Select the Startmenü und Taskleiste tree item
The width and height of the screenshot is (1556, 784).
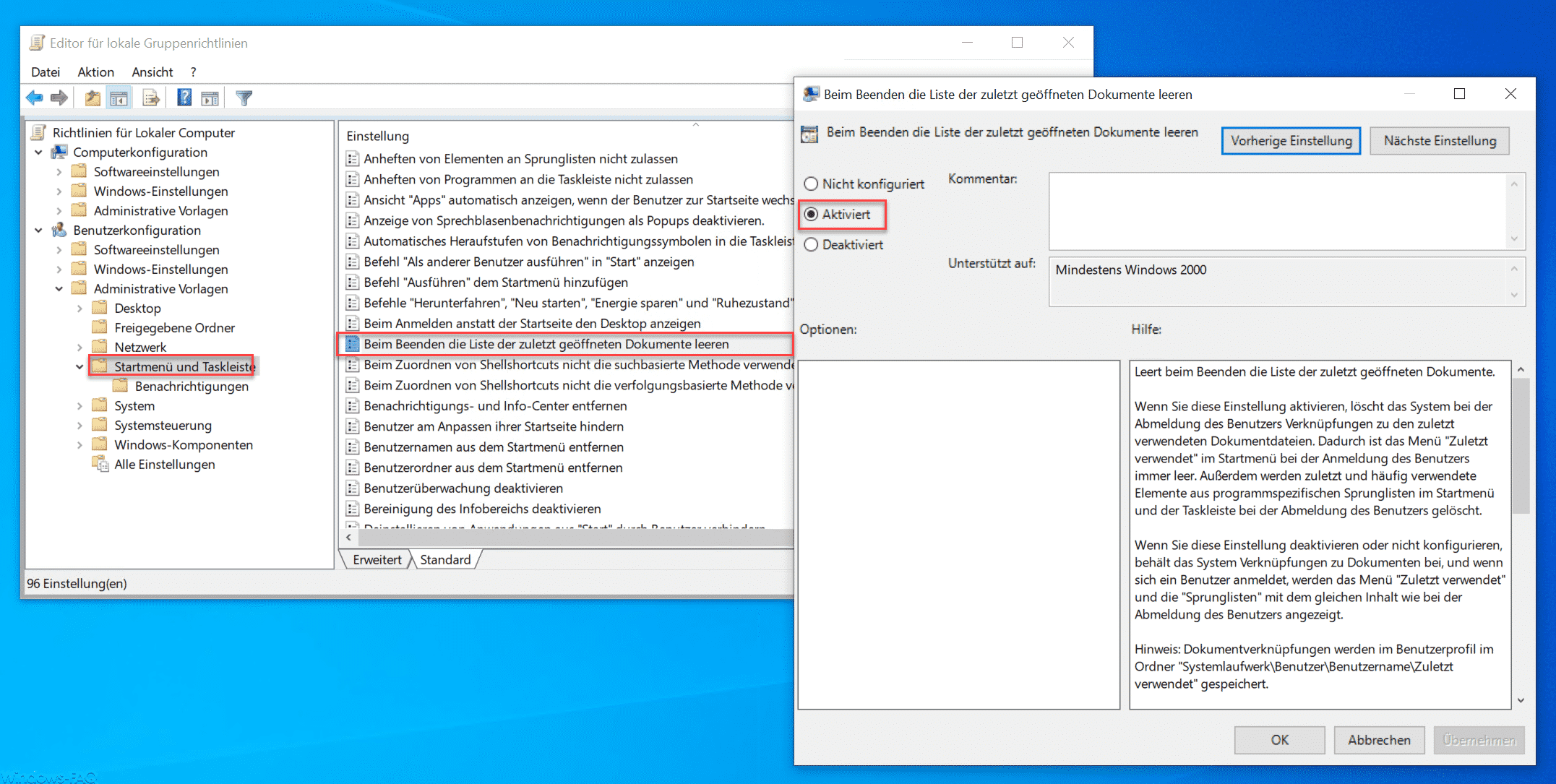[x=184, y=367]
